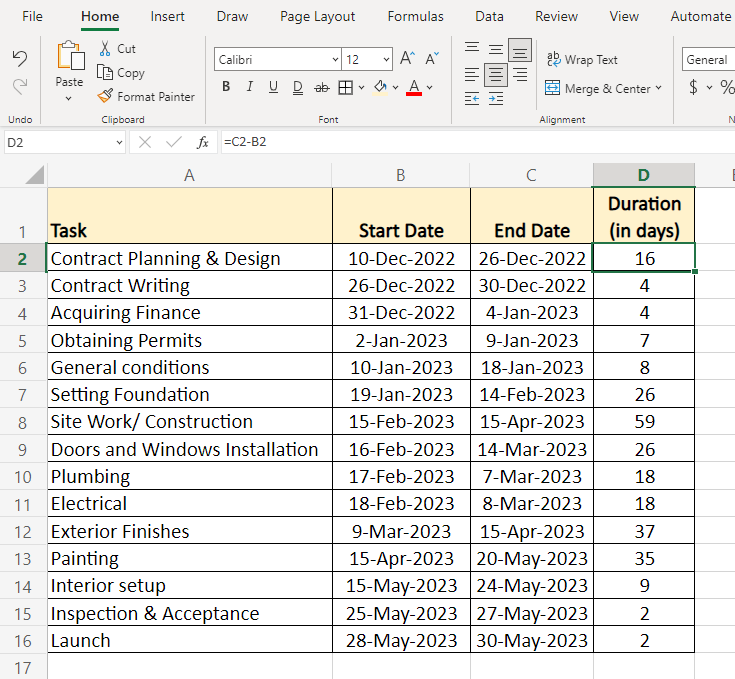Screen dimensions: 735x679
Task: Expand the font size 12 dropdown
Action: pos(384,60)
